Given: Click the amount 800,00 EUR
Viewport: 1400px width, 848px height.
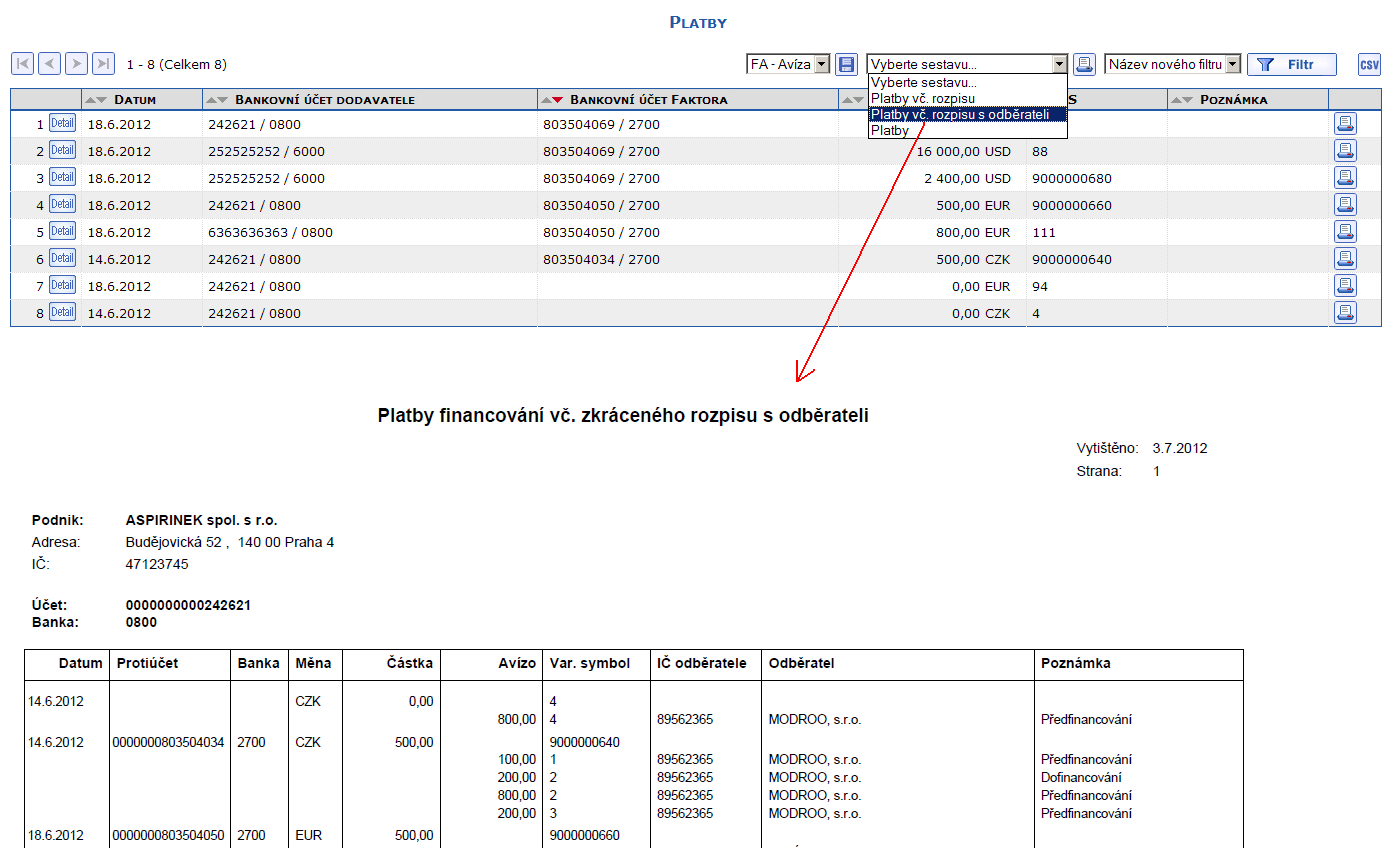Looking at the screenshot, I should click(x=974, y=232).
